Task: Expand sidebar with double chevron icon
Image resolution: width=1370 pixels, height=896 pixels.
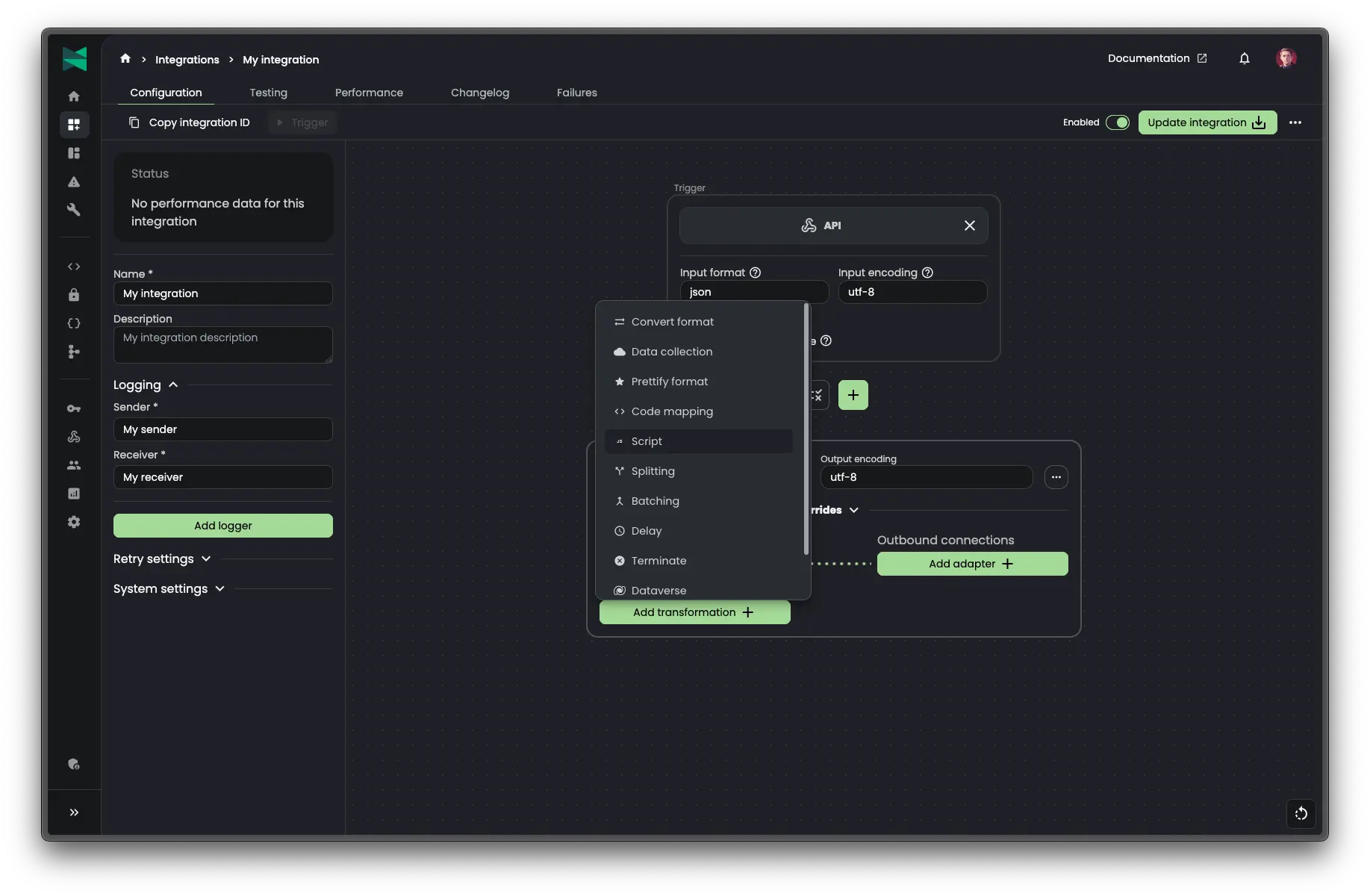Action: click(74, 812)
